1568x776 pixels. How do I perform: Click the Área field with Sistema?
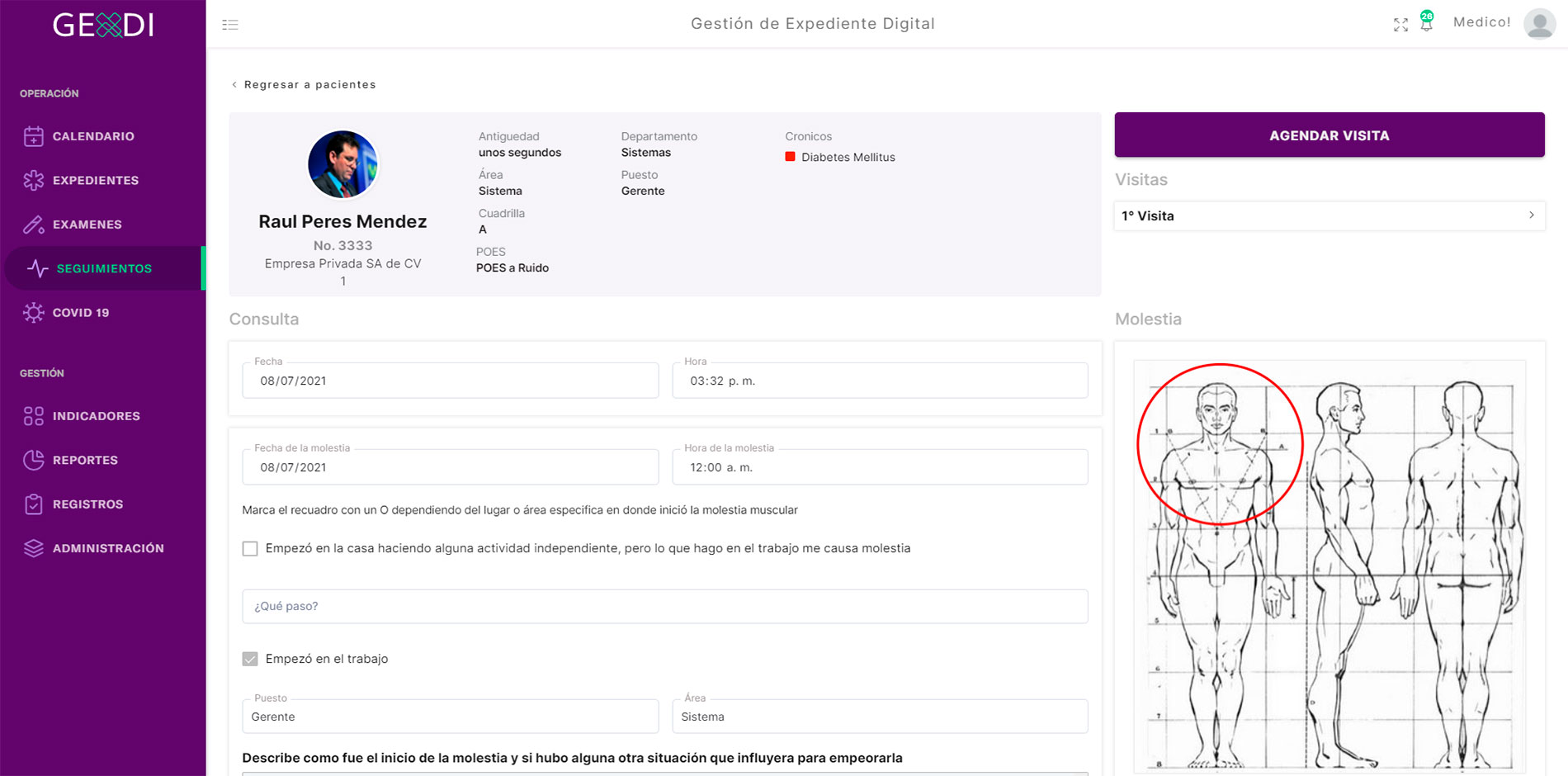click(880, 717)
